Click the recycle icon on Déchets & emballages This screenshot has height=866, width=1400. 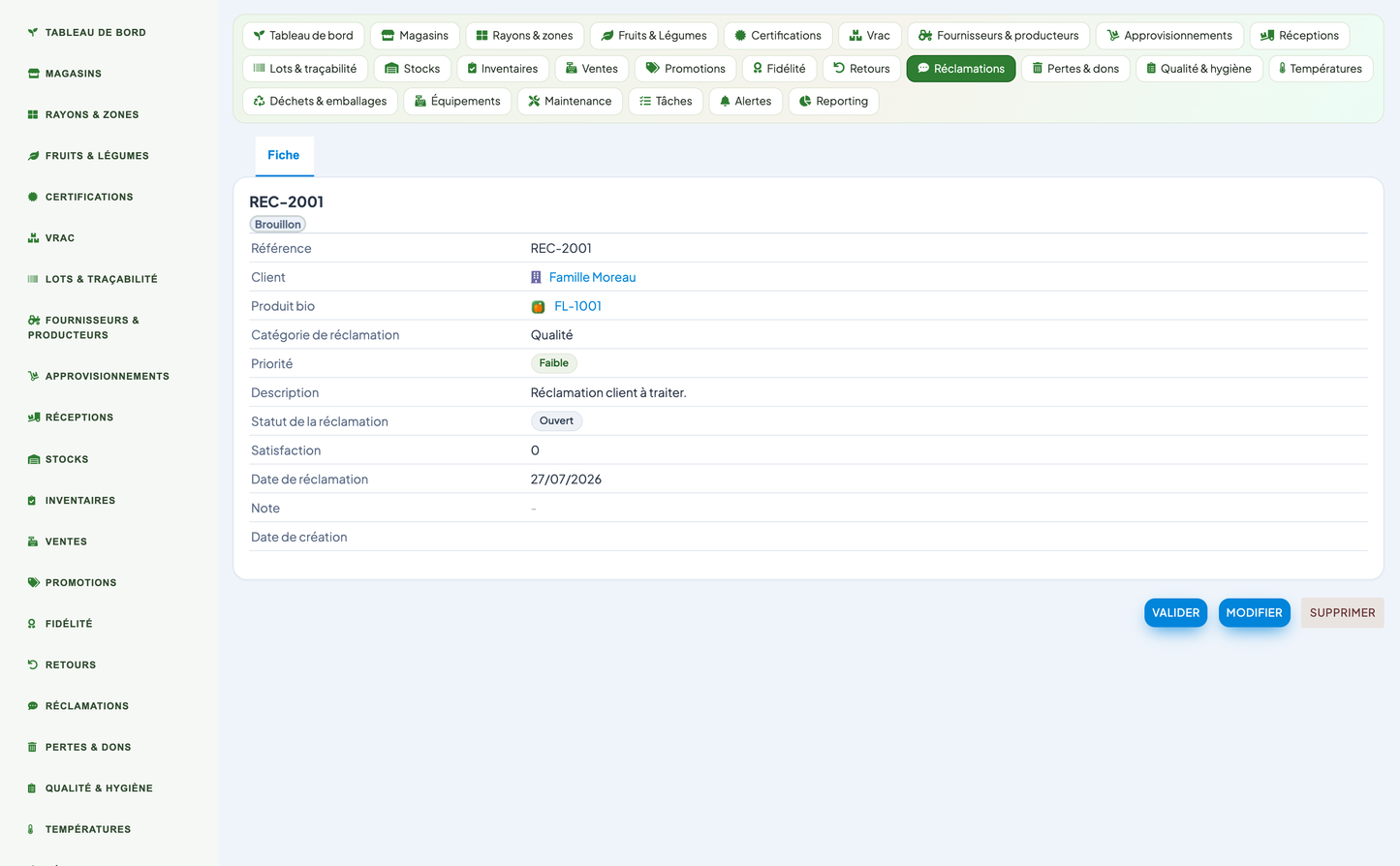259,101
